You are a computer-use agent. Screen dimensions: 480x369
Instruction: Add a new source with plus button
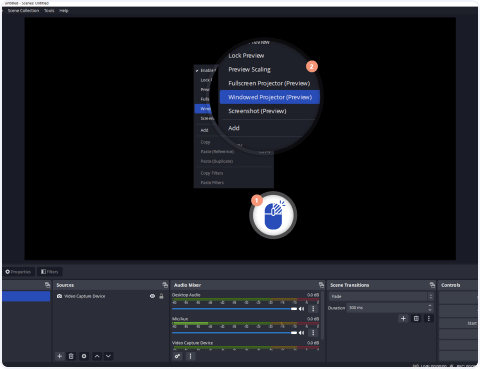59,356
